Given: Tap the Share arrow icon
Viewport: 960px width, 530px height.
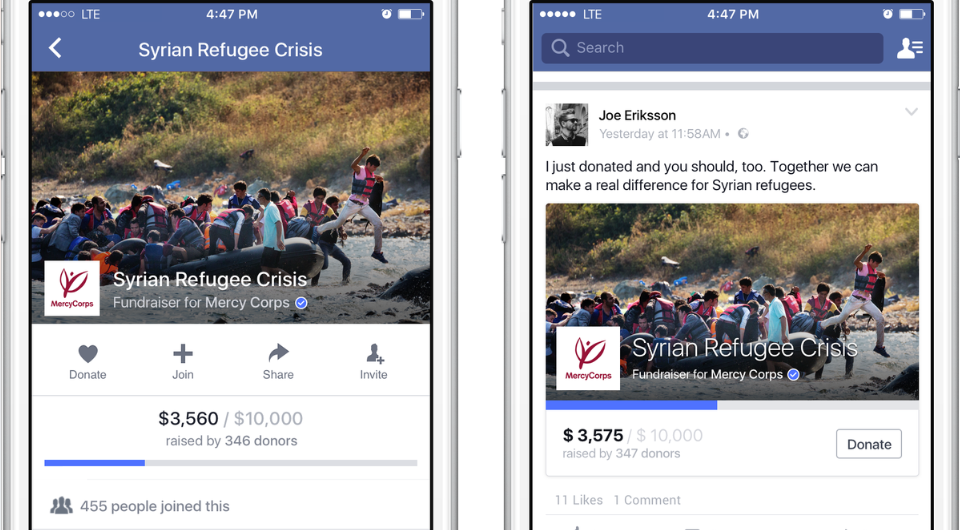Looking at the screenshot, I should pos(278,353).
